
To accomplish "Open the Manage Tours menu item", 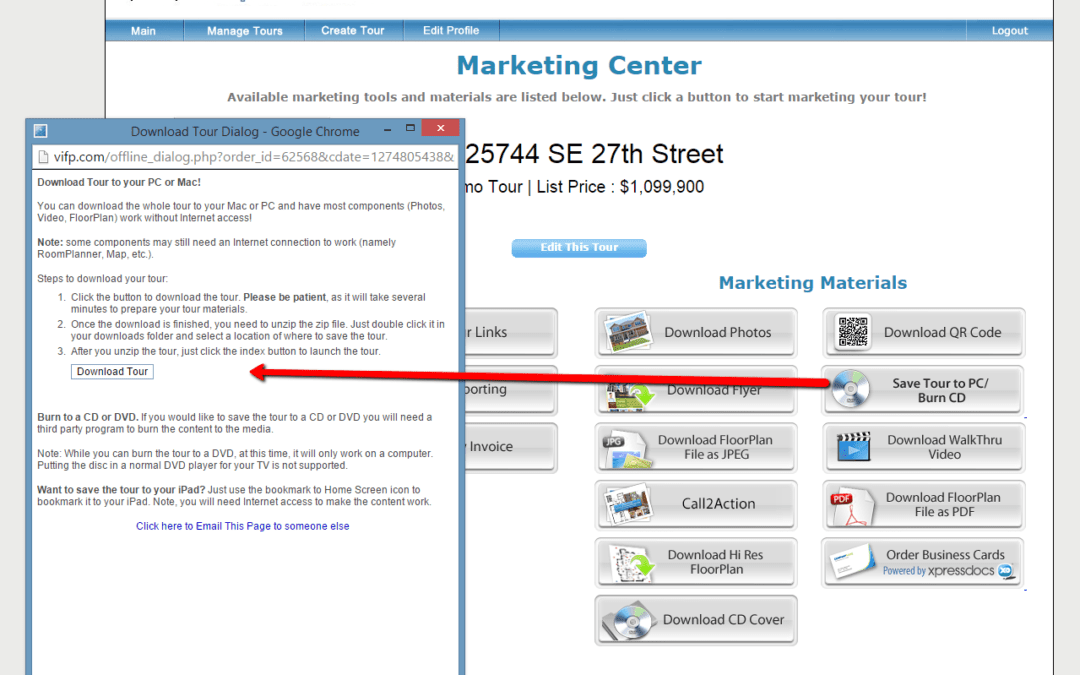I will (244, 31).
